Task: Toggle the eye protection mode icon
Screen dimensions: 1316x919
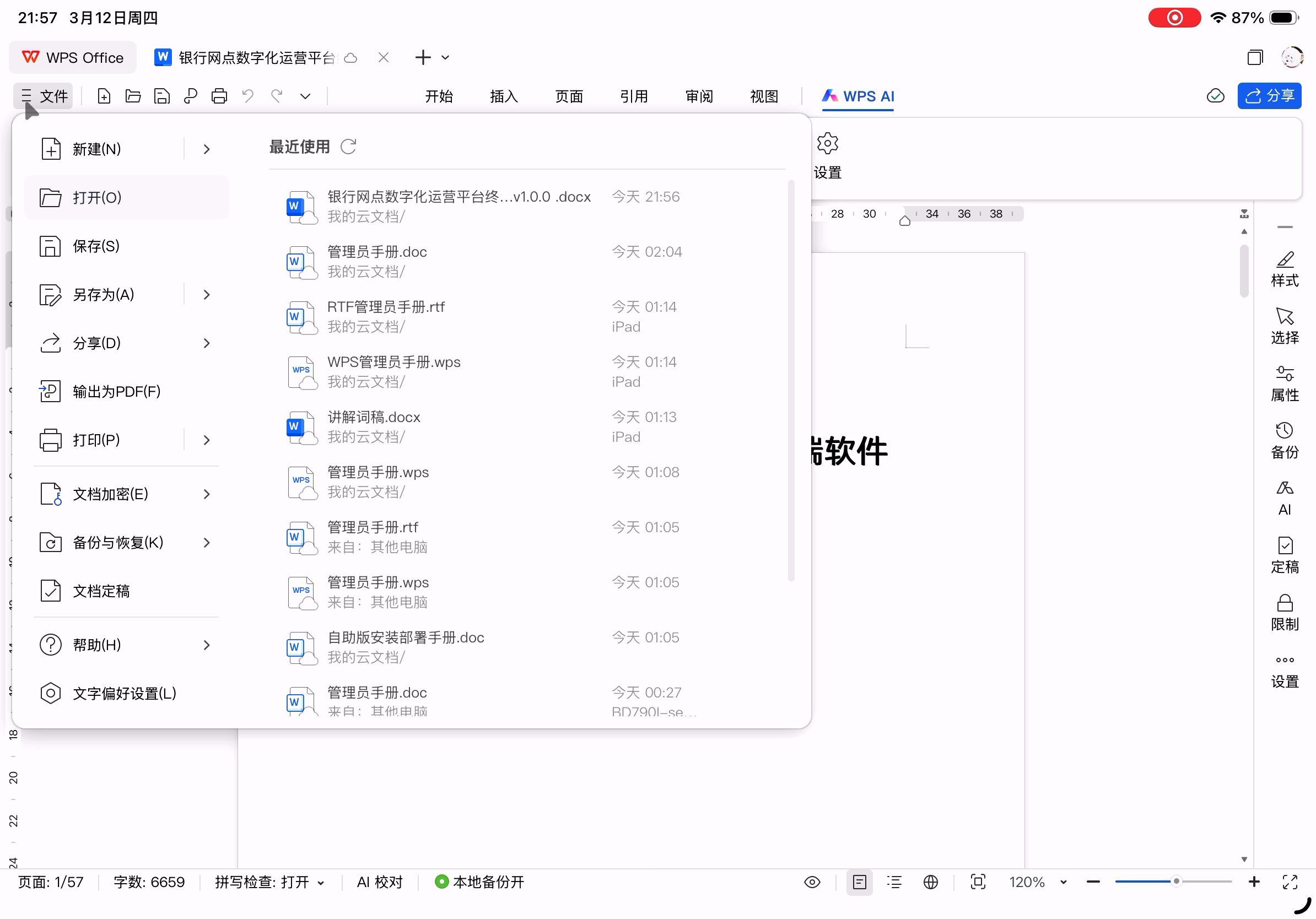Action: (x=812, y=882)
